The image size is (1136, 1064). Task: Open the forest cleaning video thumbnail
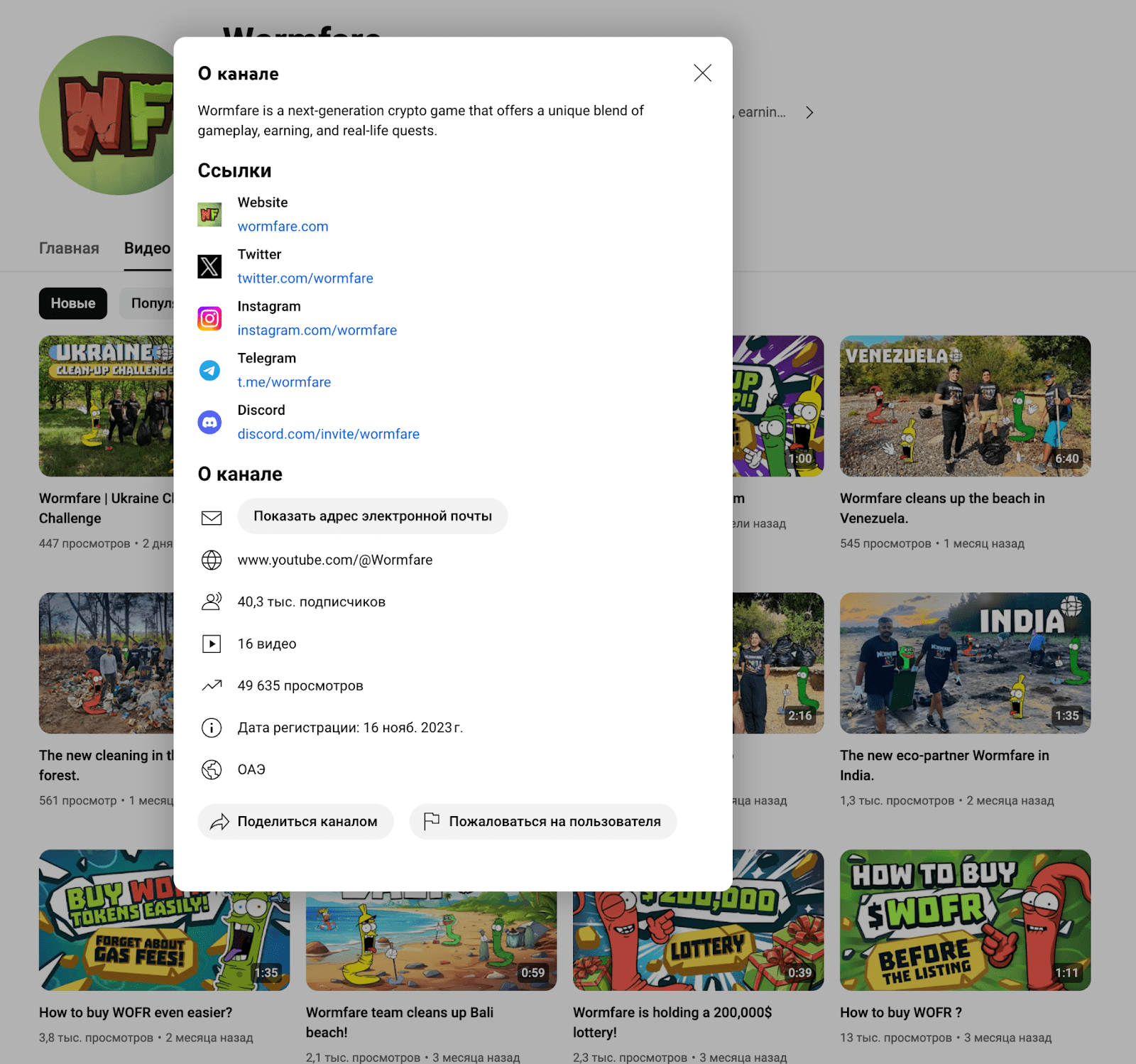pyautogui.click(x=106, y=663)
